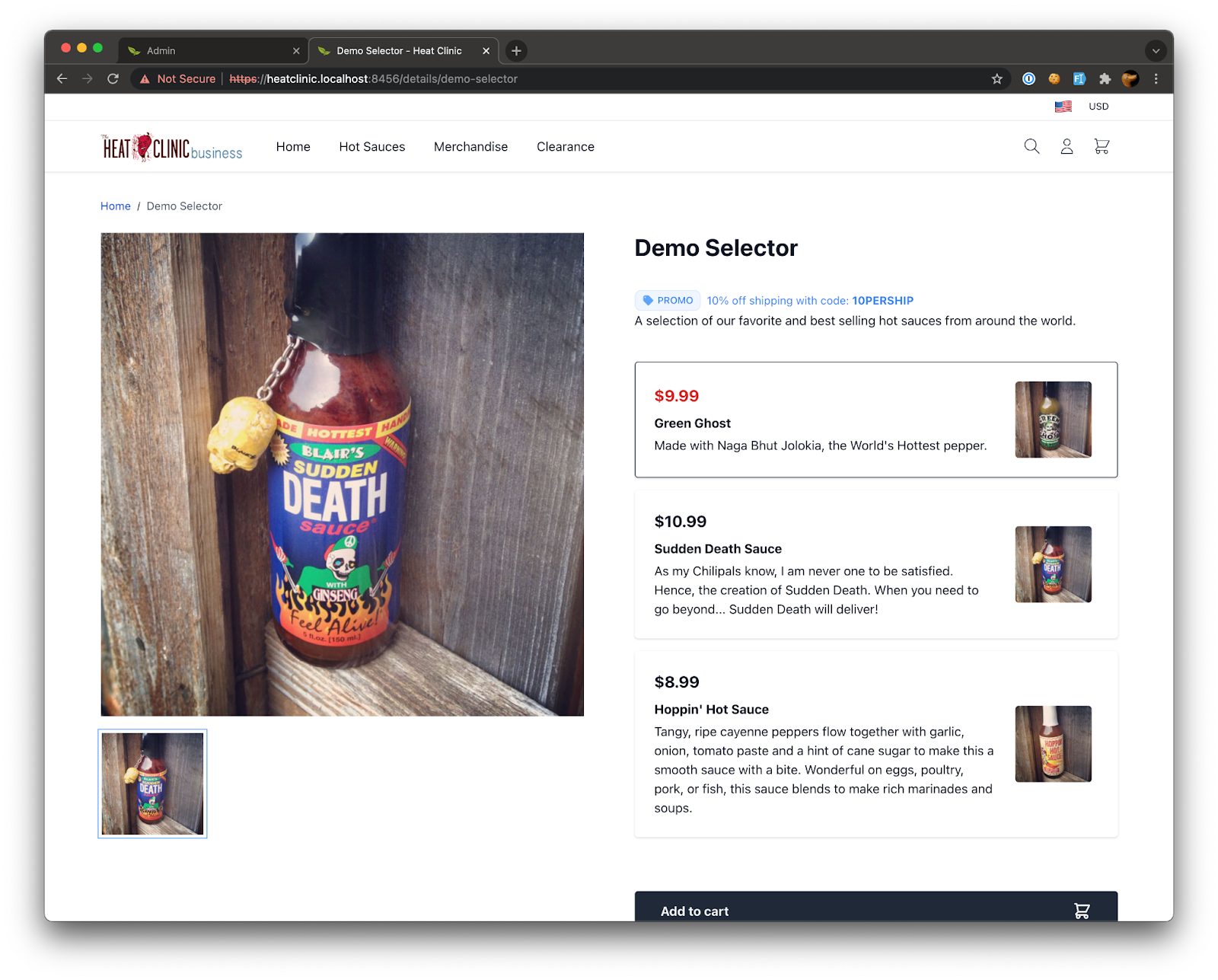Open the cookie extension icon
1218x980 pixels.
pos(1054,78)
